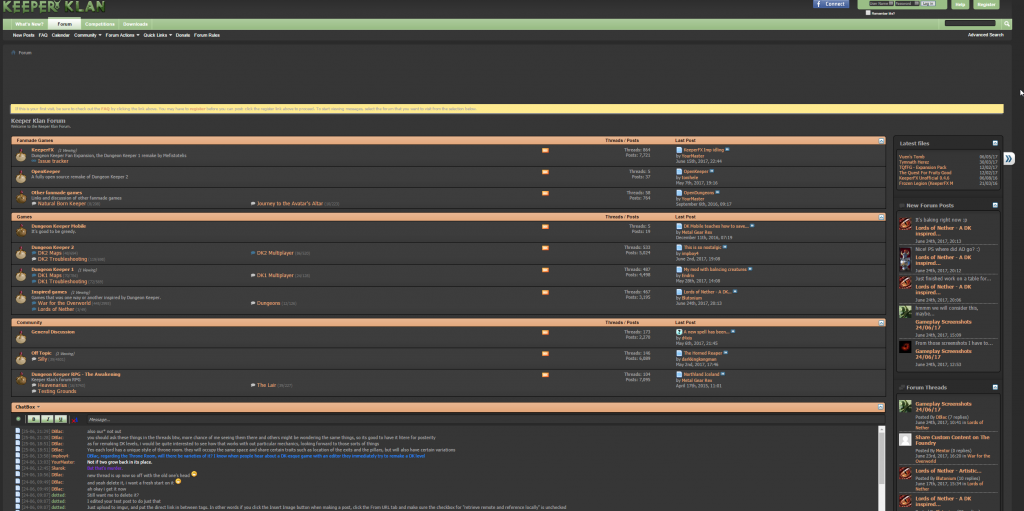
Task: Collapse the Fanmade Games category
Action: (x=882, y=140)
